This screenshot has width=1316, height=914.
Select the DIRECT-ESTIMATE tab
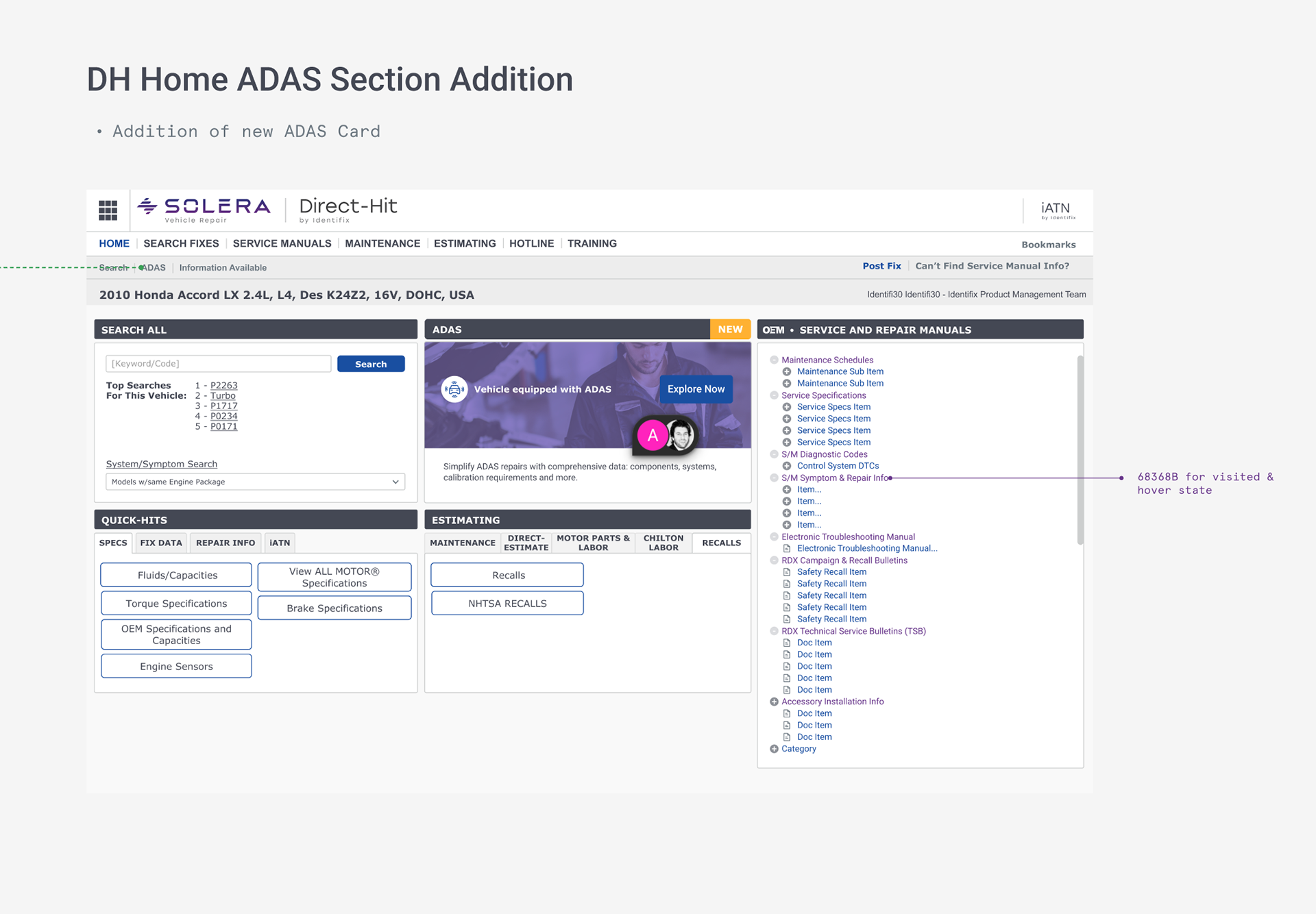526,543
